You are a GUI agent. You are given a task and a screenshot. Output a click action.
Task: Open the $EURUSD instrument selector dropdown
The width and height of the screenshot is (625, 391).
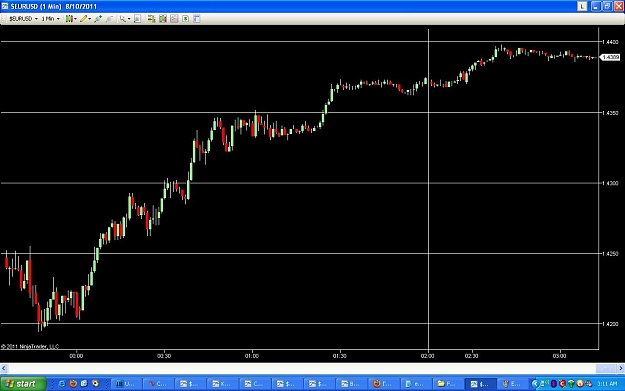click(23, 19)
